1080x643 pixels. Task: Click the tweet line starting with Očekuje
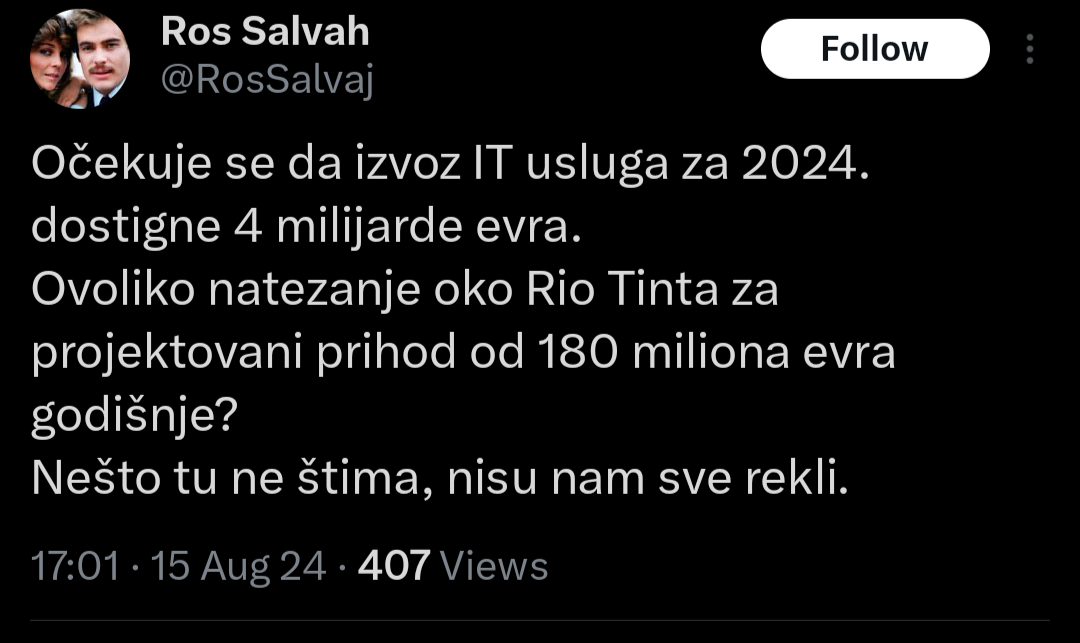click(x=445, y=165)
